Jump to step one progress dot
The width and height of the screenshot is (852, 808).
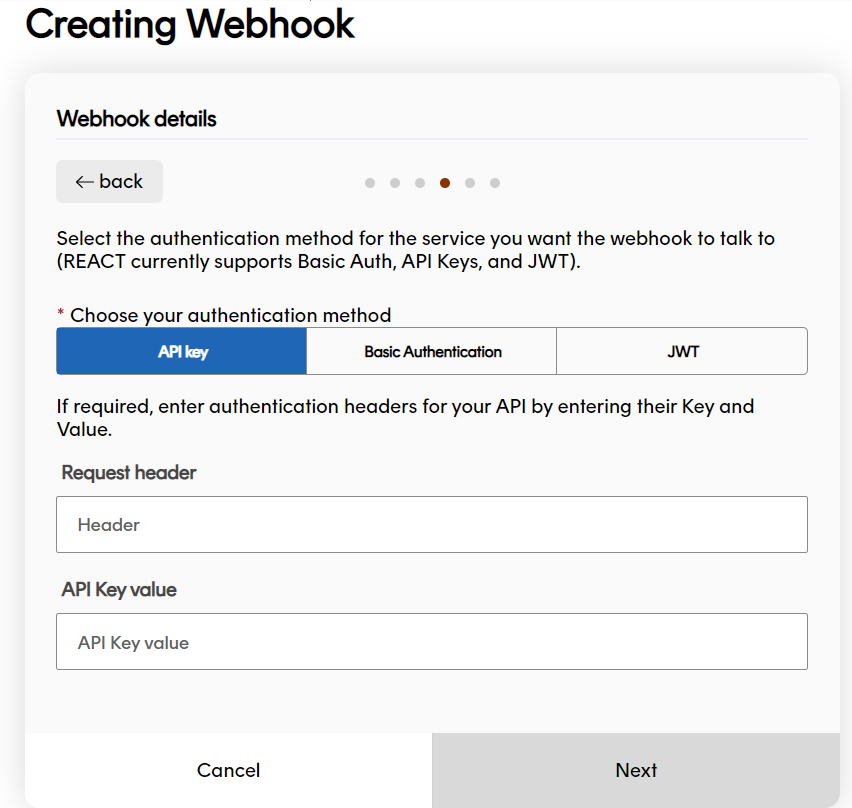(370, 183)
